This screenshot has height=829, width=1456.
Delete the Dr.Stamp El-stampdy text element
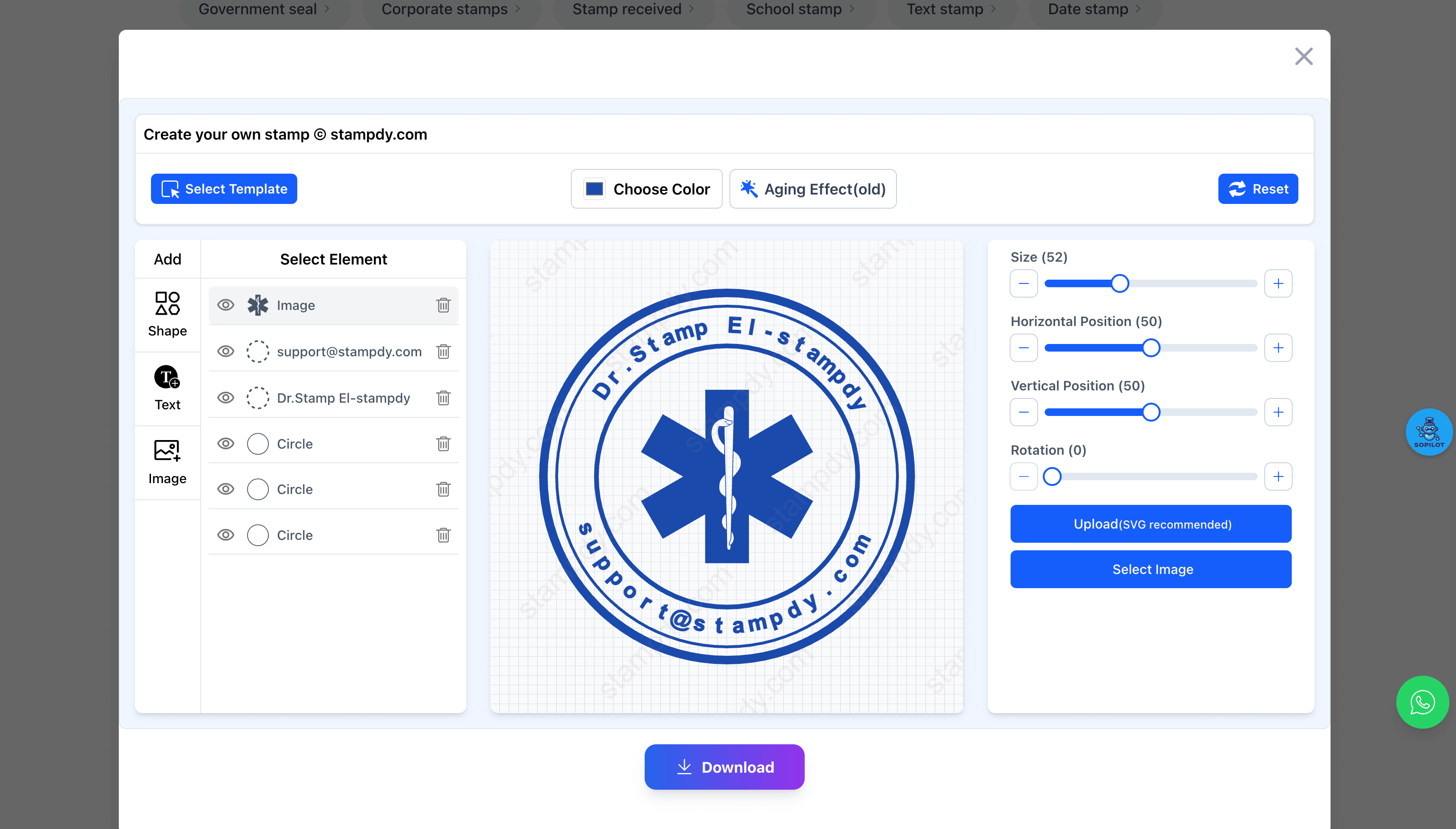point(444,398)
